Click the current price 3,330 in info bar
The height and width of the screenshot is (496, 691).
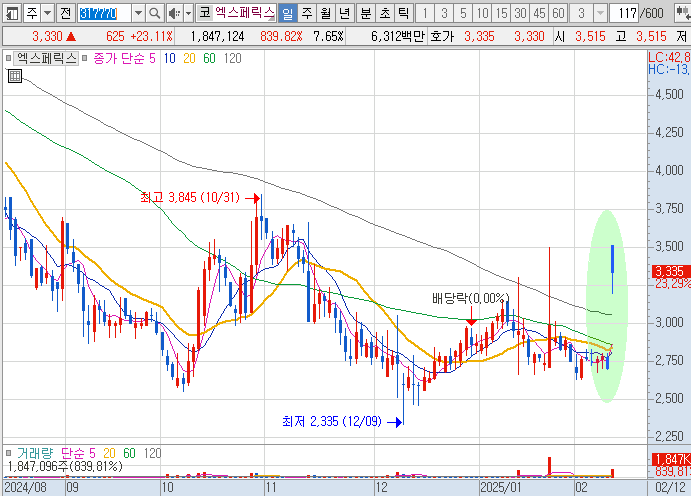tap(47, 36)
